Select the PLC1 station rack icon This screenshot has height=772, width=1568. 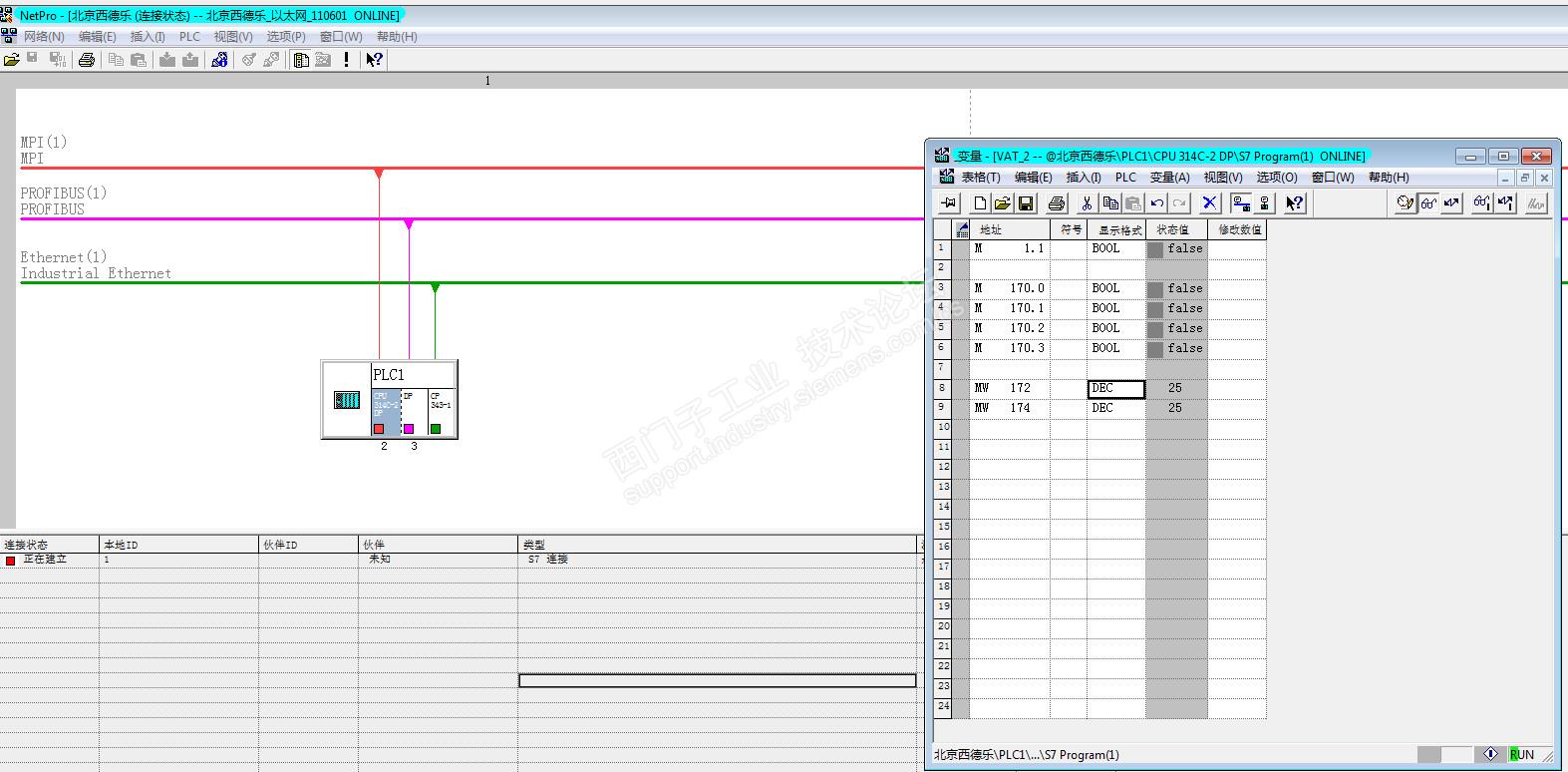coord(346,400)
